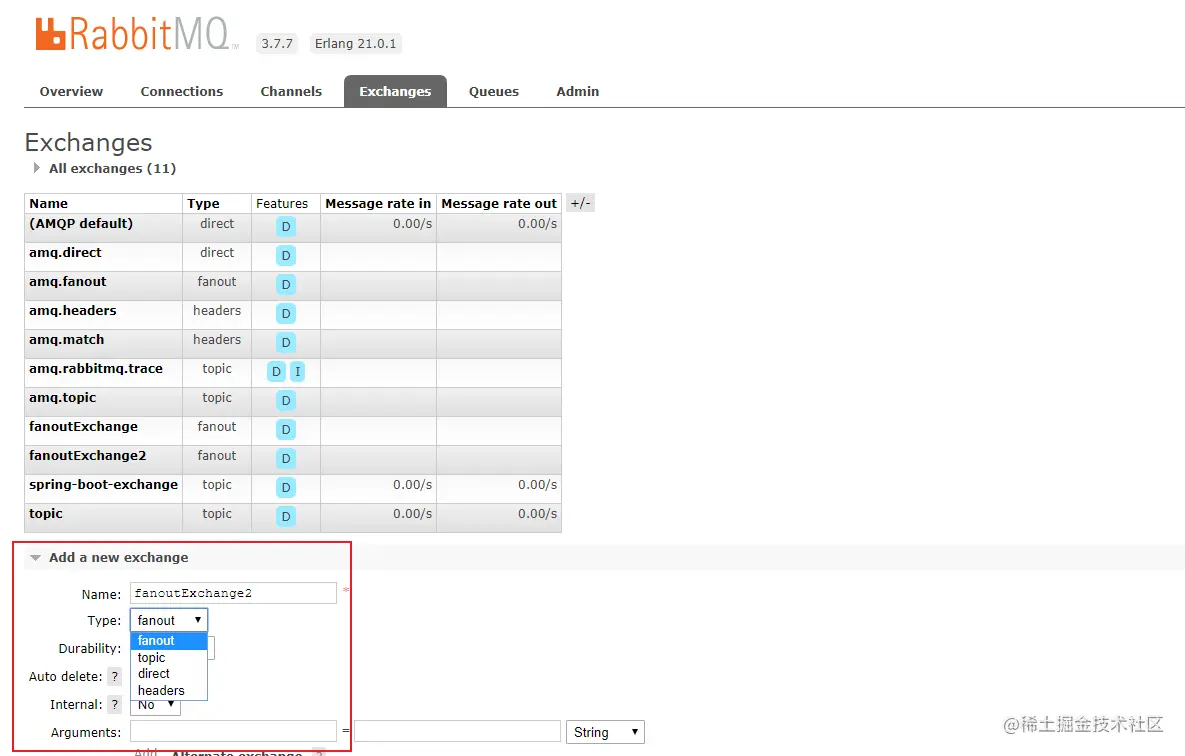
Task: Click the D durable badge for (AMQP default)
Action: click(286, 226)
